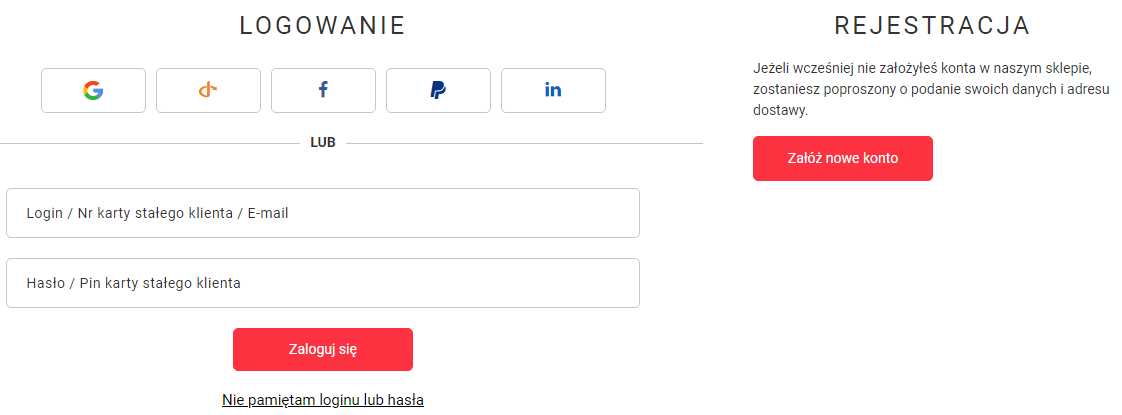Click the horizontal line right of LUB
Screen dimensions: 1122x415
click(525, 143)
